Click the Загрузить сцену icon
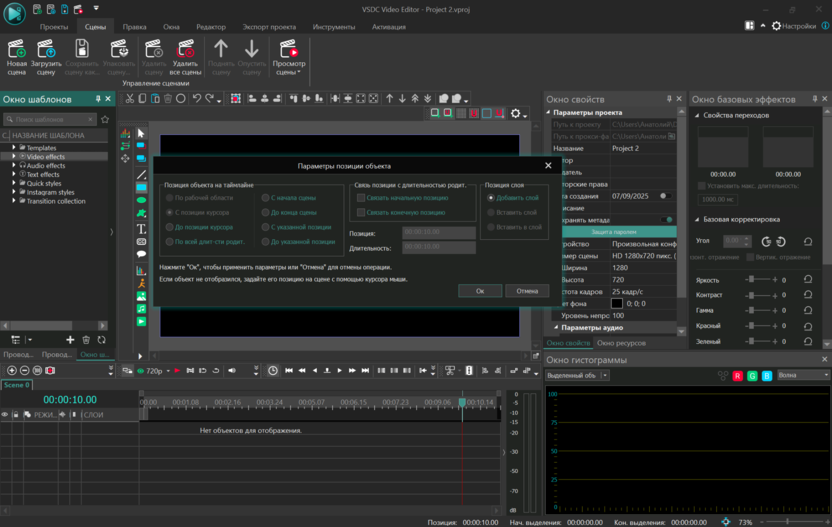The height and width of the screenshot is (527, 832). pos(46,49)
